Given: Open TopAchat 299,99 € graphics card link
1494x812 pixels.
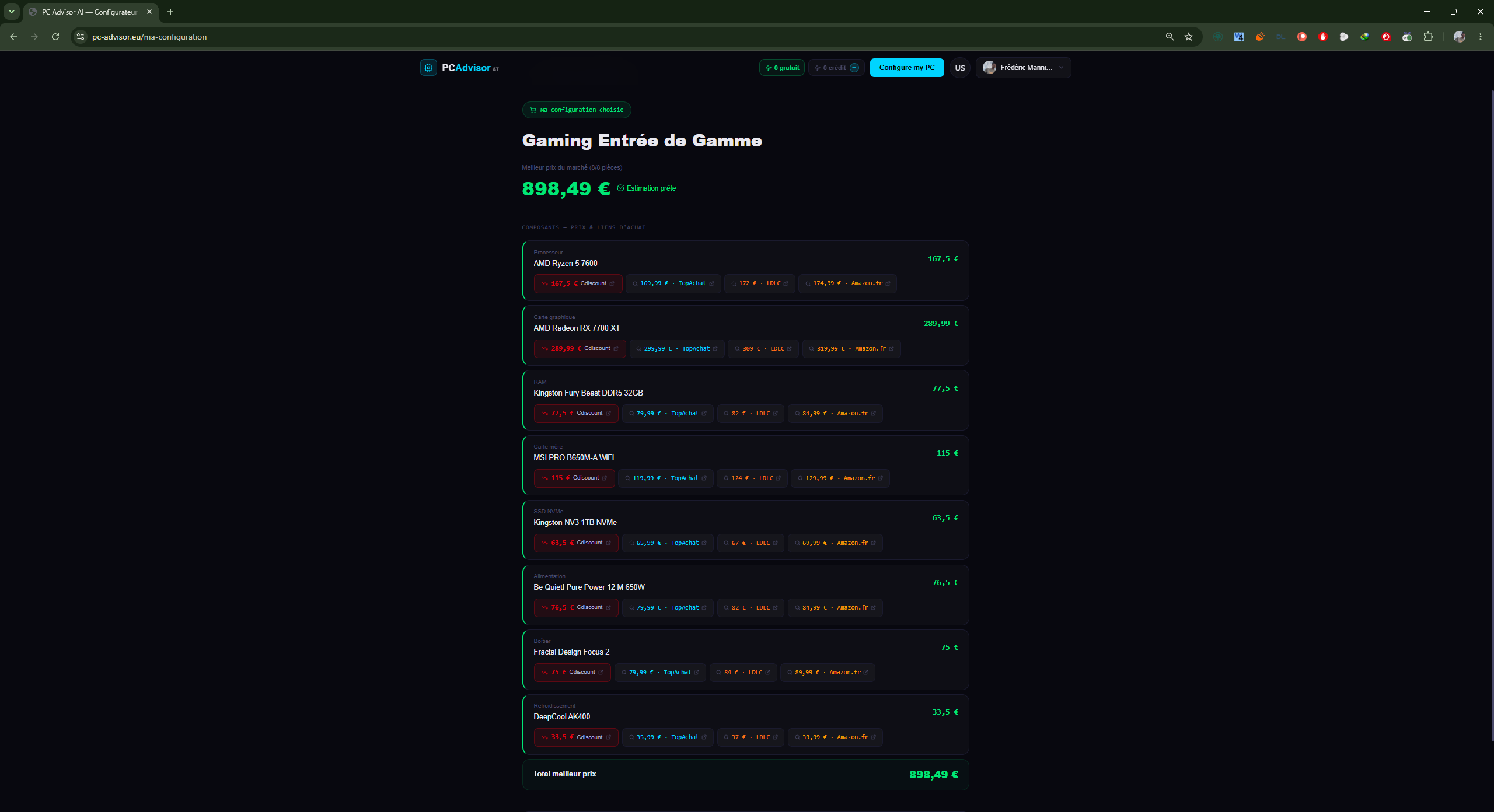Looking at the screenshot, I should pos(677,349).
